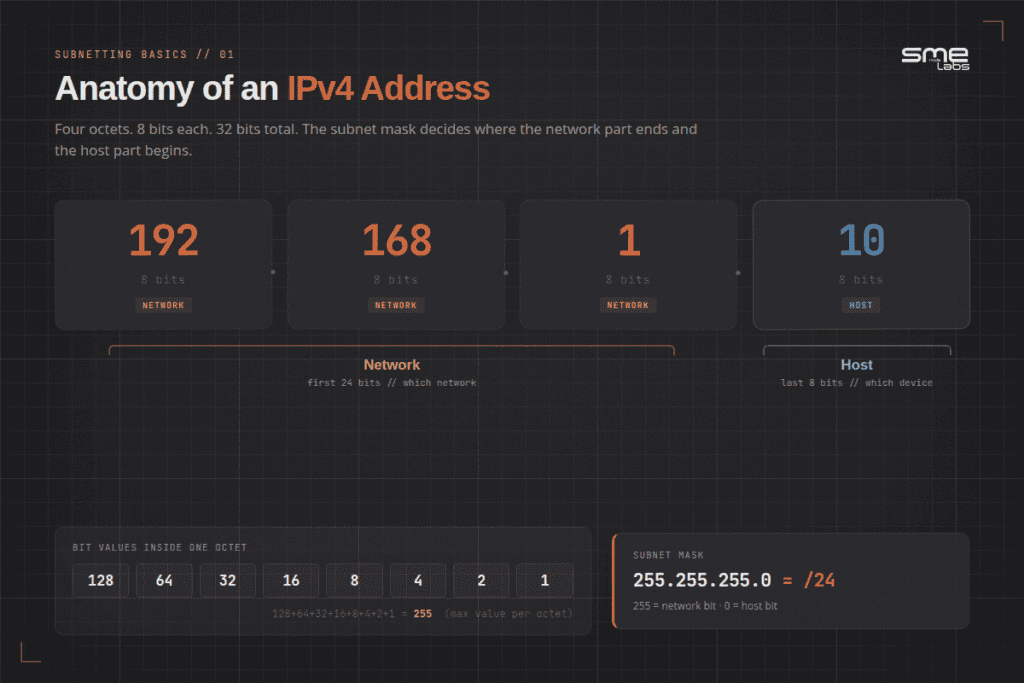Click 'last 8 bits // which device' caption
The width and height of the screenshot is (1024, 683).
(857, 383)
